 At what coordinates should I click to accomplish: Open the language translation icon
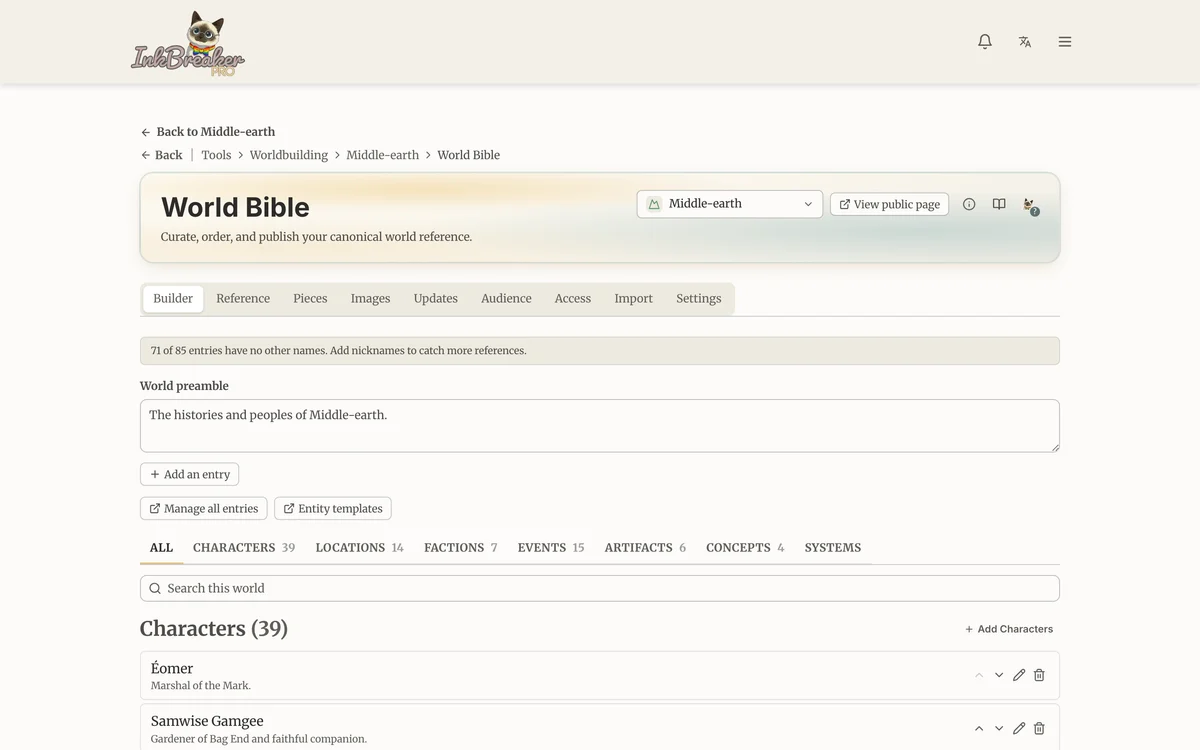(x=1025, y=41)
